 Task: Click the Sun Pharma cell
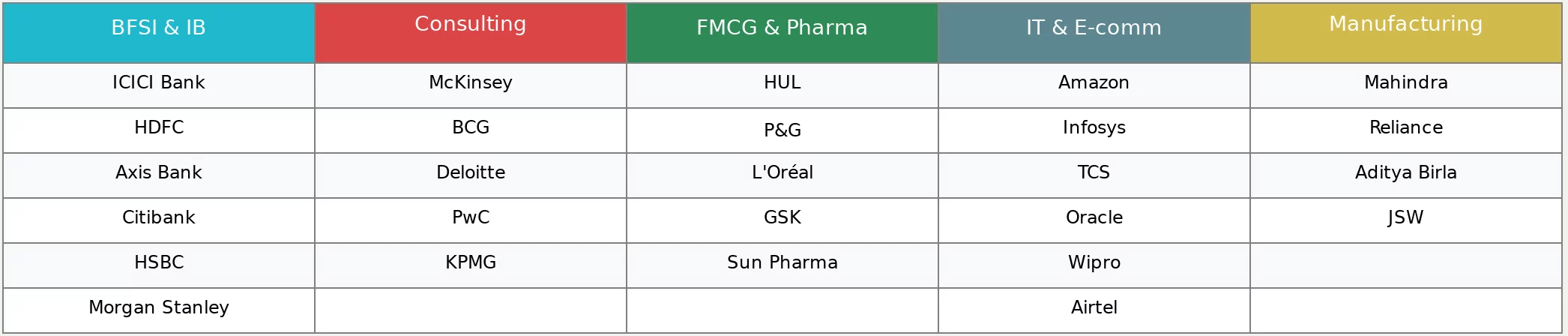[782, 263]
